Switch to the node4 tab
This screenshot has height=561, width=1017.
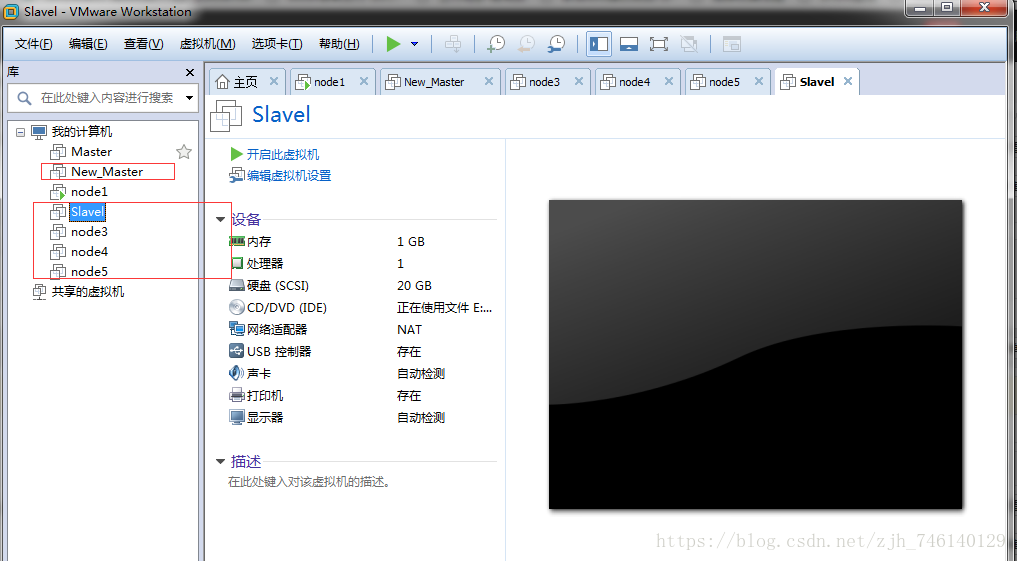pyautogui.click(x=634, y=82)
